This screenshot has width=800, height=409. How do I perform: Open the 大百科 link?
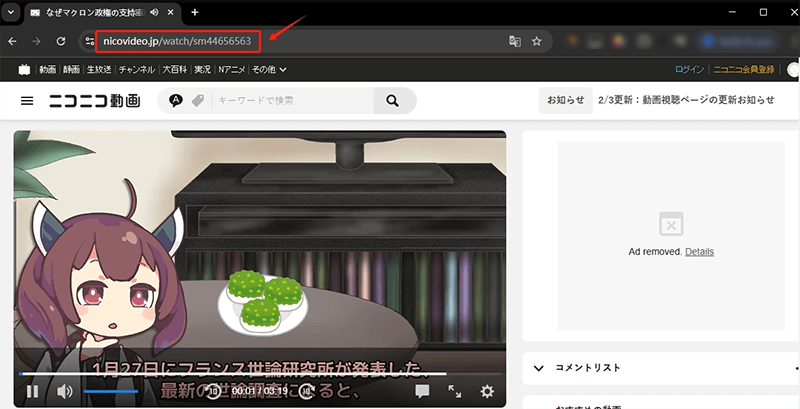(174, 69)
